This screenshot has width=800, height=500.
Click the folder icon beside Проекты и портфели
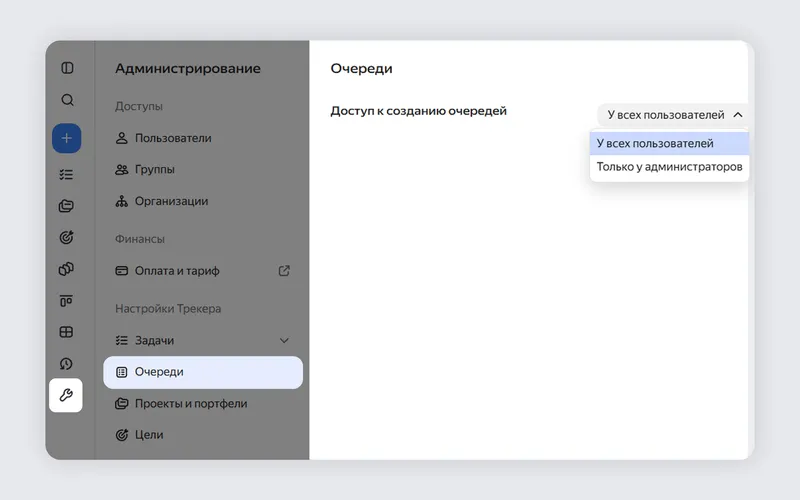pos(121,404)
